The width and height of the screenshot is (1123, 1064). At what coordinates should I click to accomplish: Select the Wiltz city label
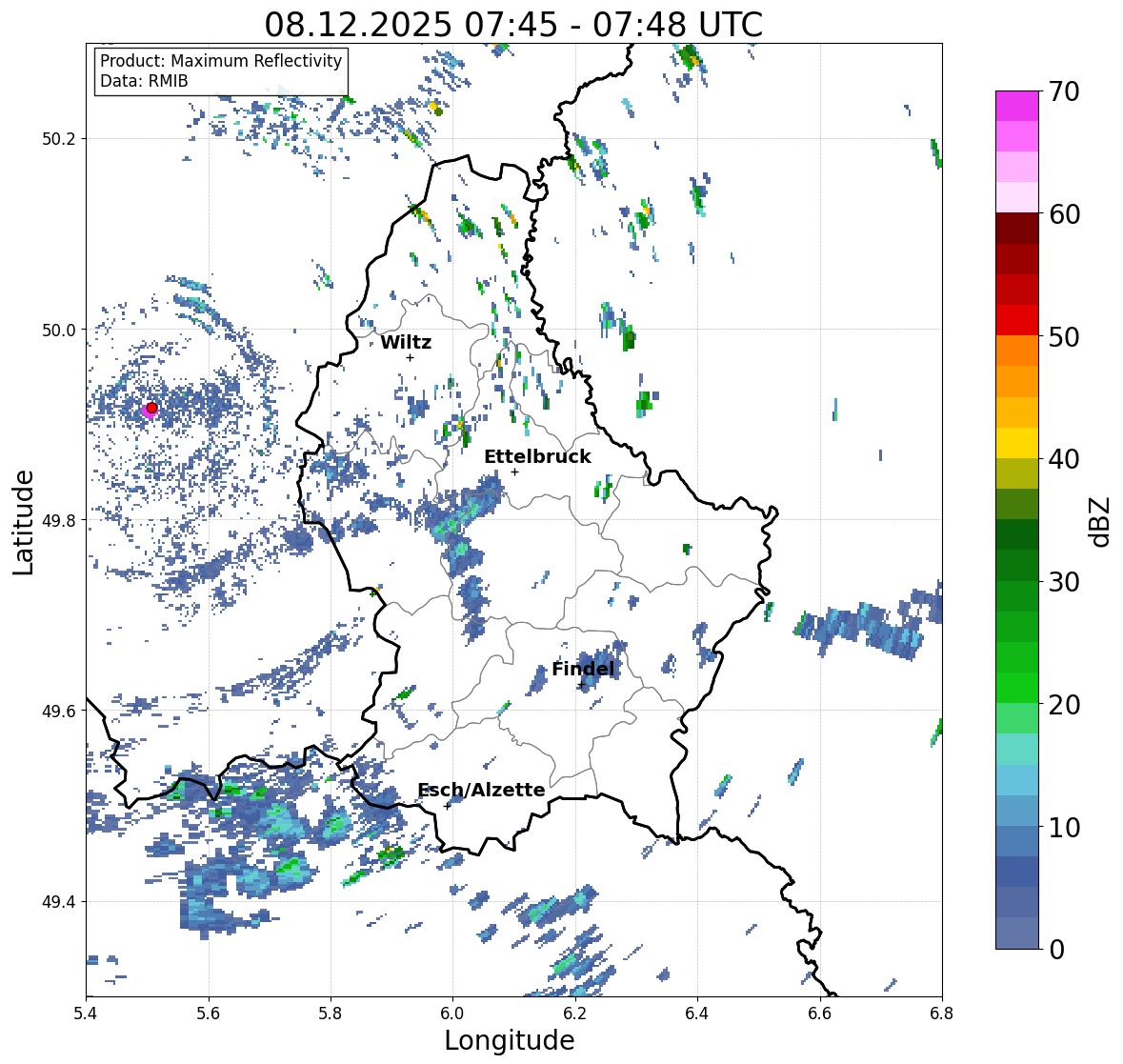pos(406,342)
